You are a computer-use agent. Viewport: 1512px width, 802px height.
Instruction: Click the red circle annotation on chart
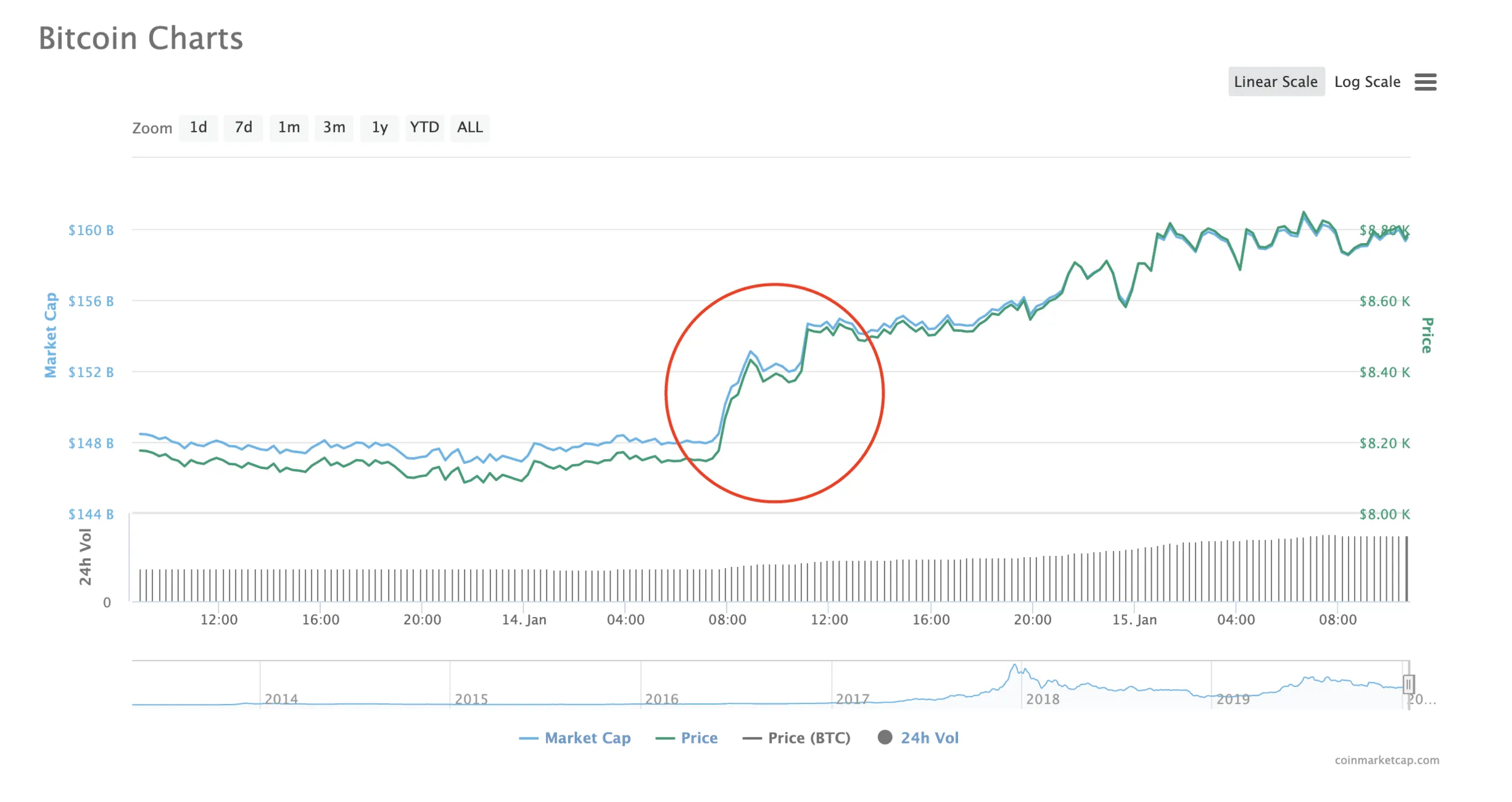(x=775, y=393)
